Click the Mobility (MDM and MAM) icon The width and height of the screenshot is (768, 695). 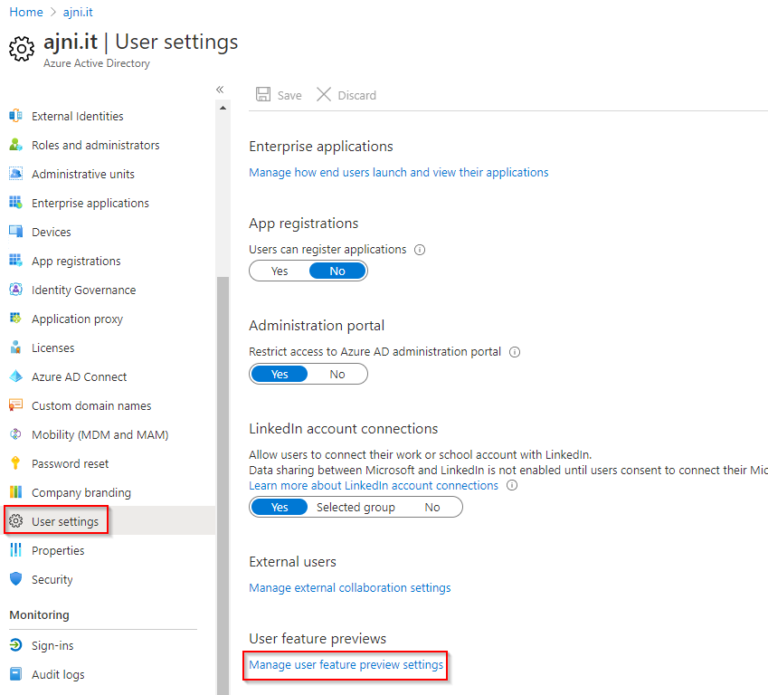click(16, 434)
